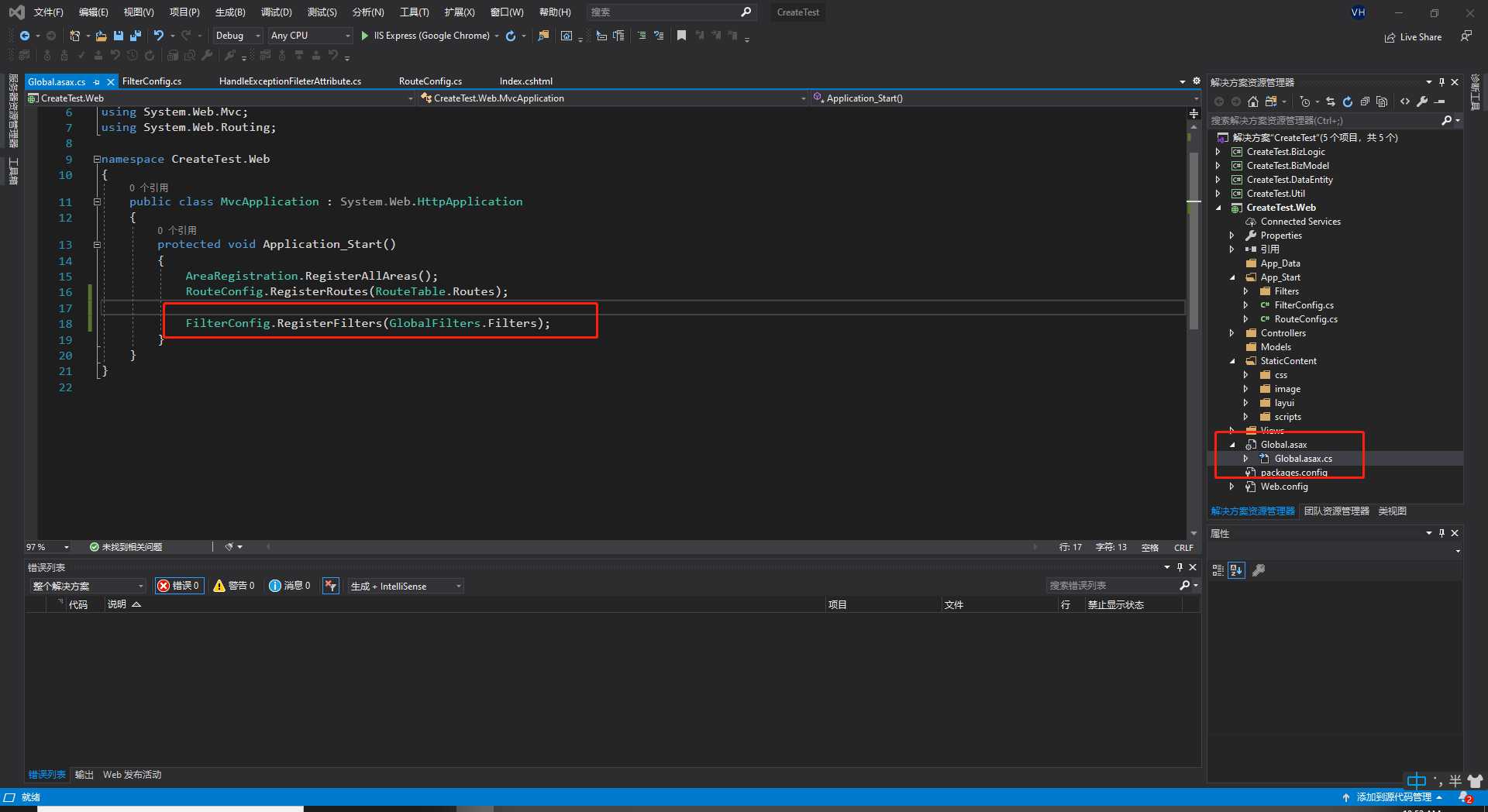Collapse the namespace CreateTest.Web code block
Image resolution: width=1488 pixels, height=812 pixels.
[x=98, y=159]
